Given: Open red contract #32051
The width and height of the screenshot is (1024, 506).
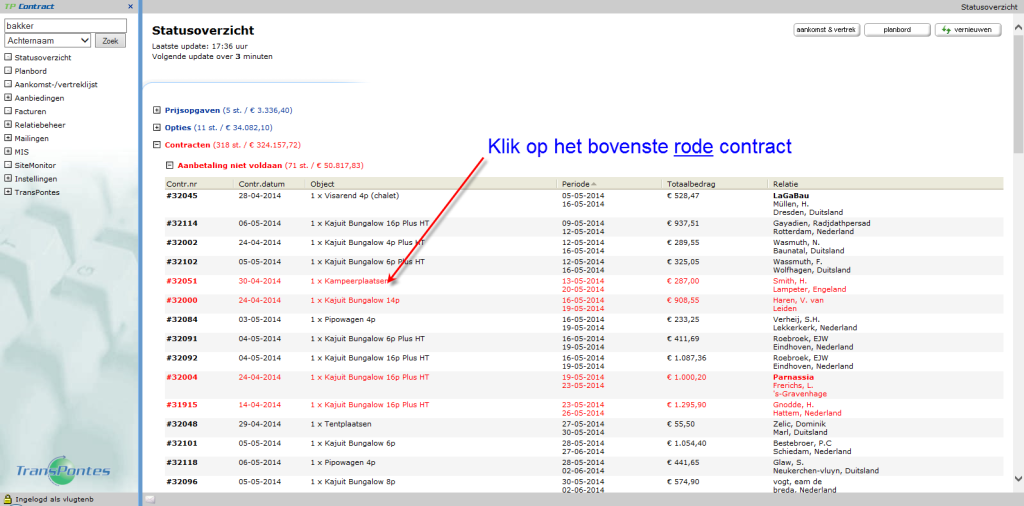Looking at the screenshot, I should [x=181, y=281].
